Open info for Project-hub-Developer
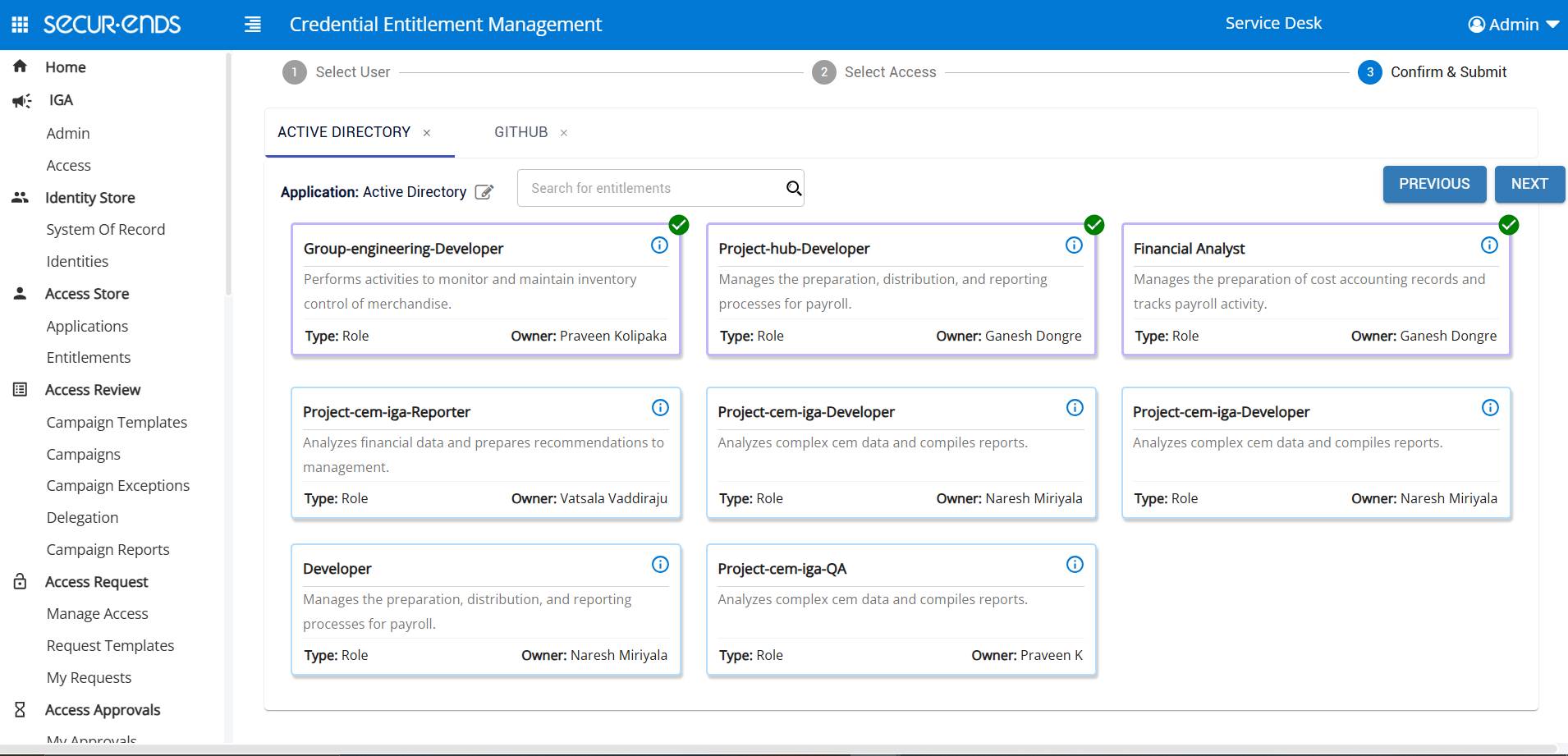1568x756 pixels. 1074,245
